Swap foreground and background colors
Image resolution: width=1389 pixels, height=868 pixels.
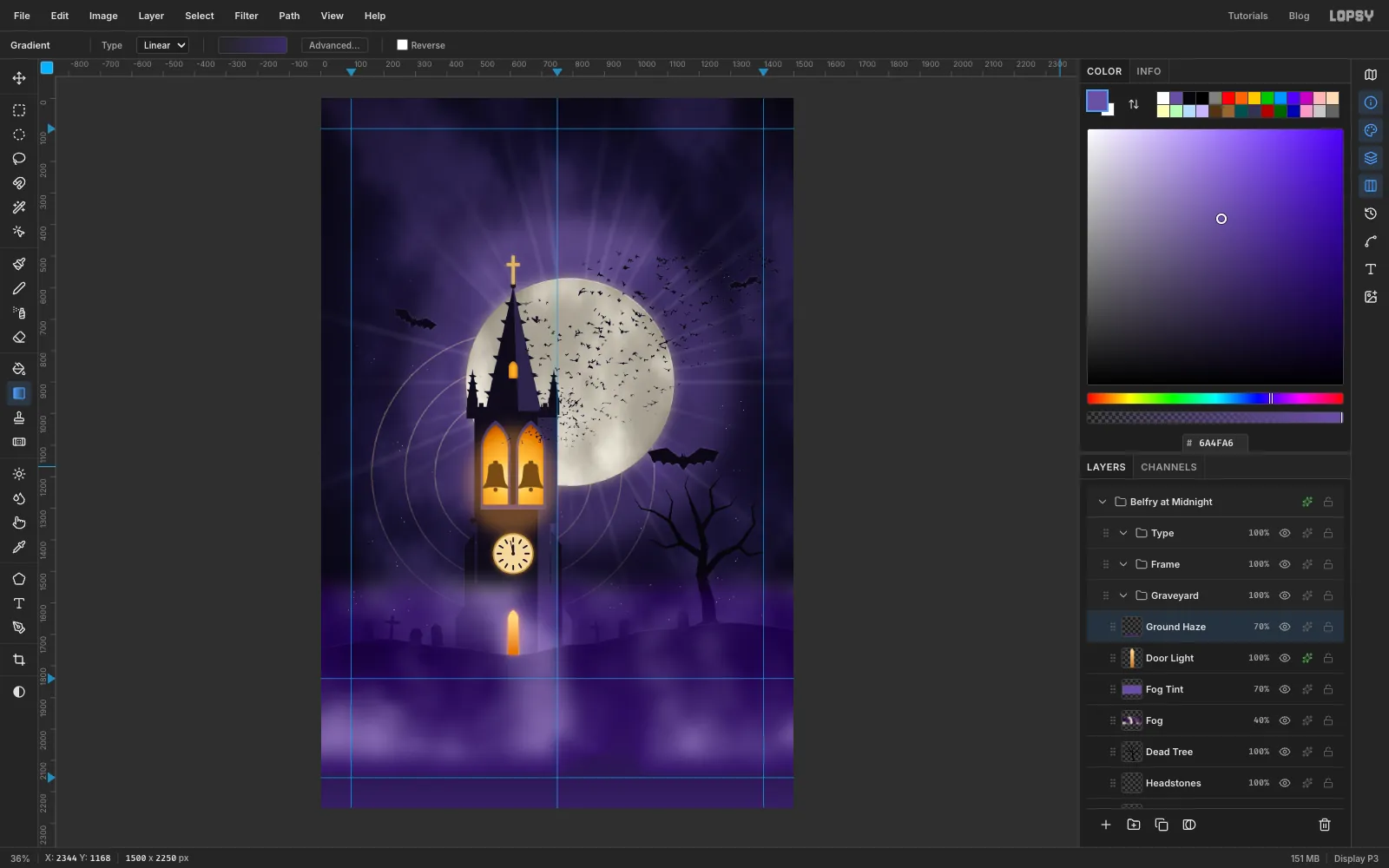click(1133, 104)
